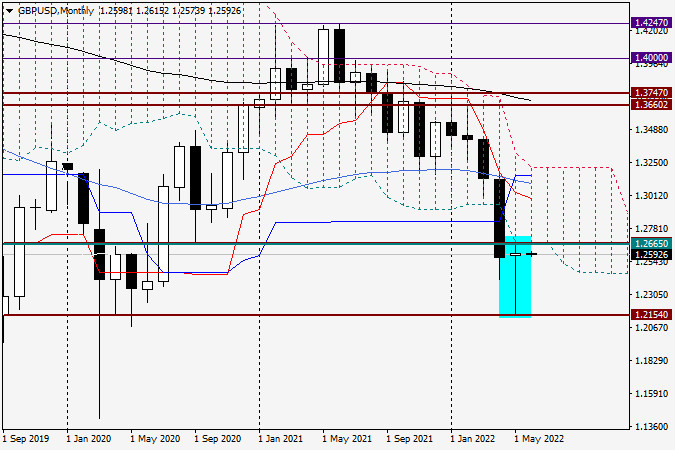Click the 1 May 2021 date label
675x450 pixels.
tap(347, 439)
